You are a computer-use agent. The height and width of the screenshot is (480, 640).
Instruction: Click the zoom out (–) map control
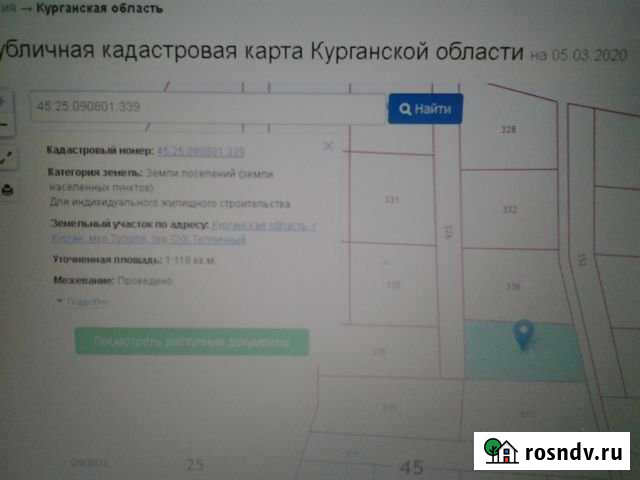coord(5,124)
